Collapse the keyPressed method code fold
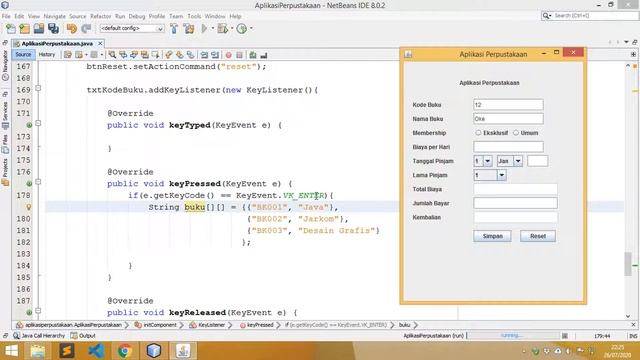Viewport: 640px width, 360px height. 38,182
